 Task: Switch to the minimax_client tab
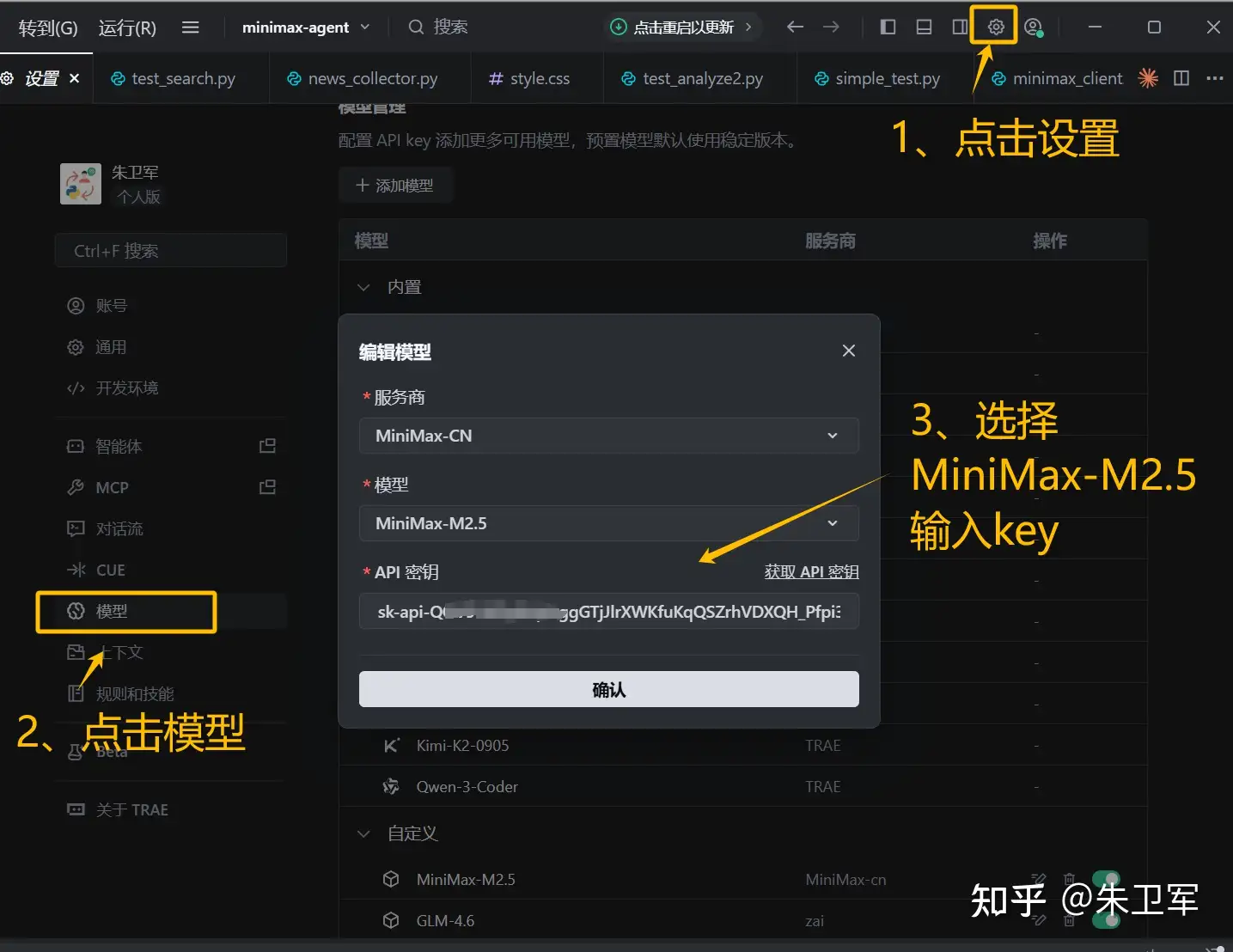[x=1059, y=78]
